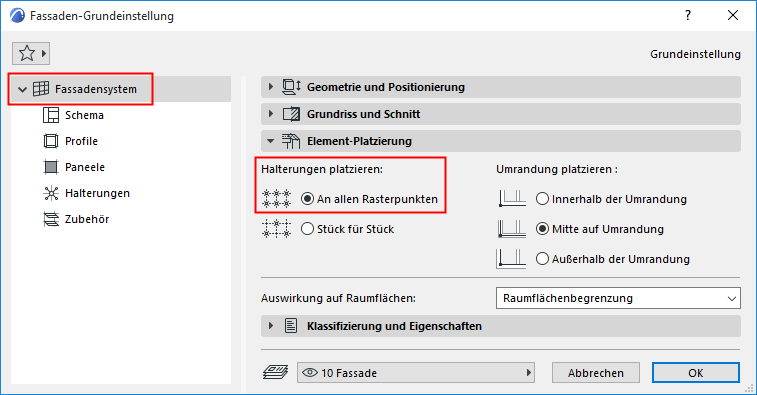Open the Zubehör accessories icon
This screenshot has width=757, height=395.
(x=51, y=219)
